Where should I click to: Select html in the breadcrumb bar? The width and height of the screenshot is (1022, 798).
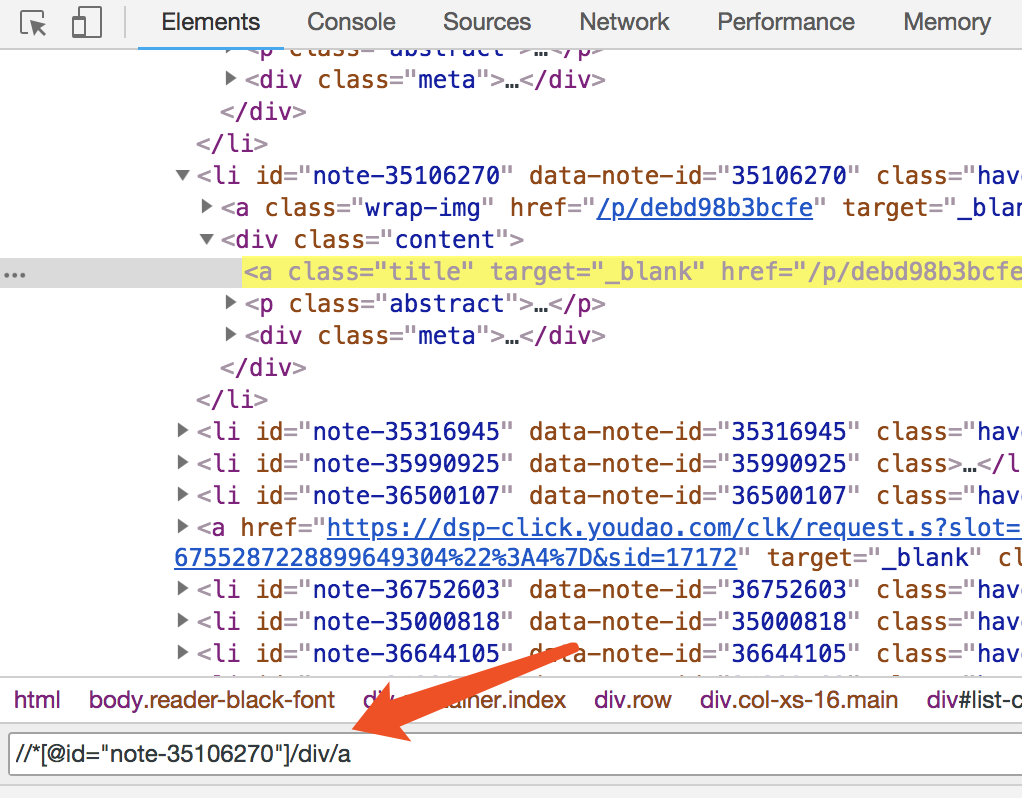click(x=37, y=700)
